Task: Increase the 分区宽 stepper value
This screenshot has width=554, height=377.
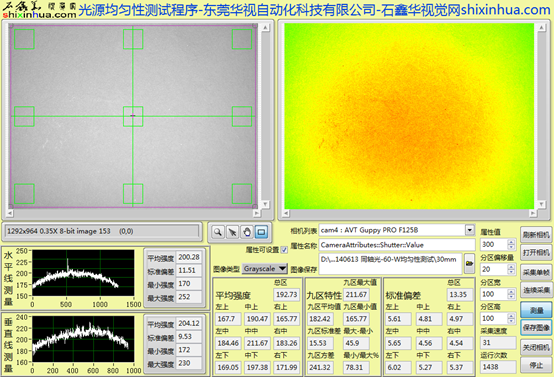Action: pyautogui.click(x=511, y=291)
